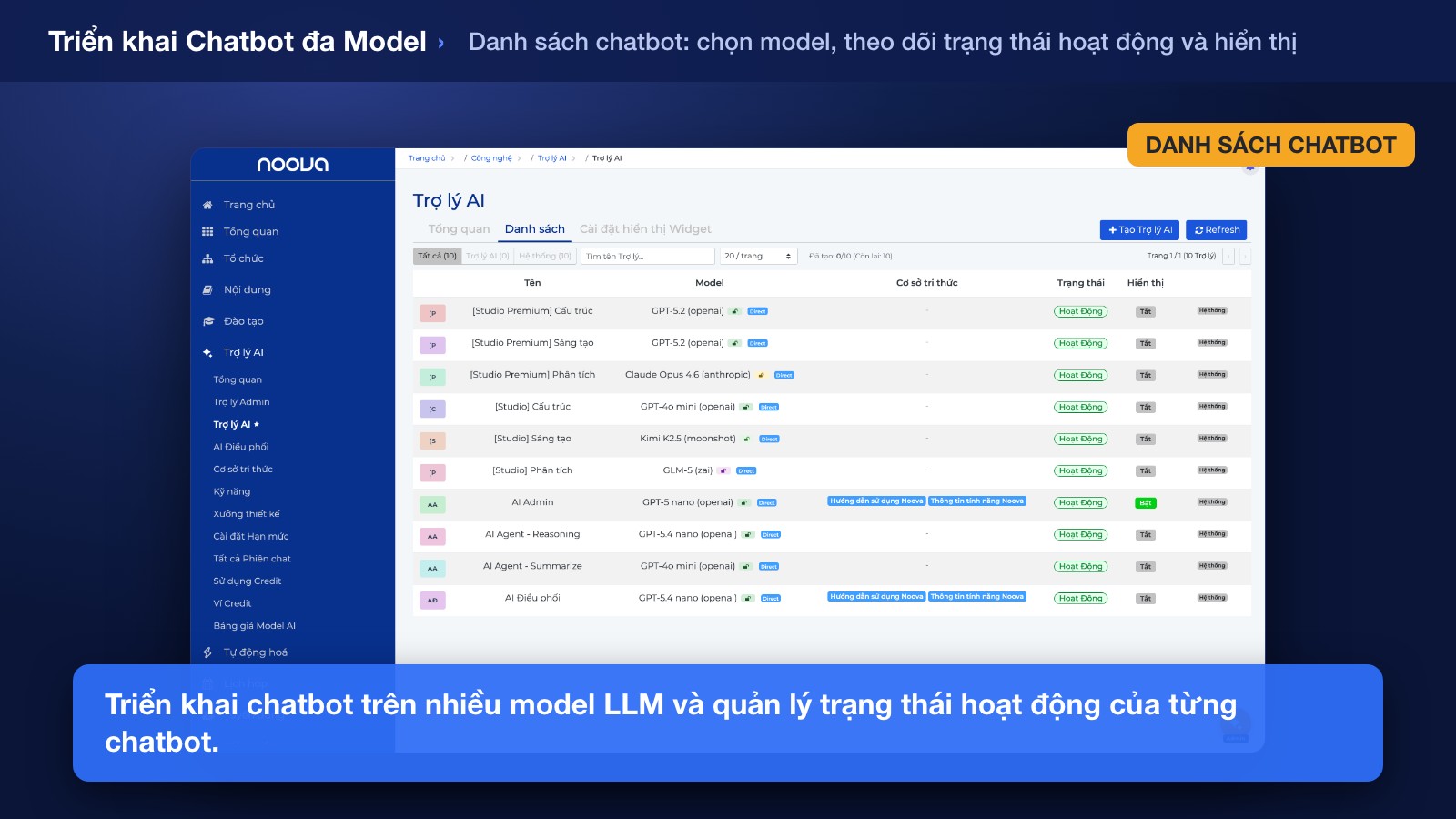1456x819 pixels.
Task: Click Hoạt Động status of AI Admin row
Action: (x=1080, y=502)
